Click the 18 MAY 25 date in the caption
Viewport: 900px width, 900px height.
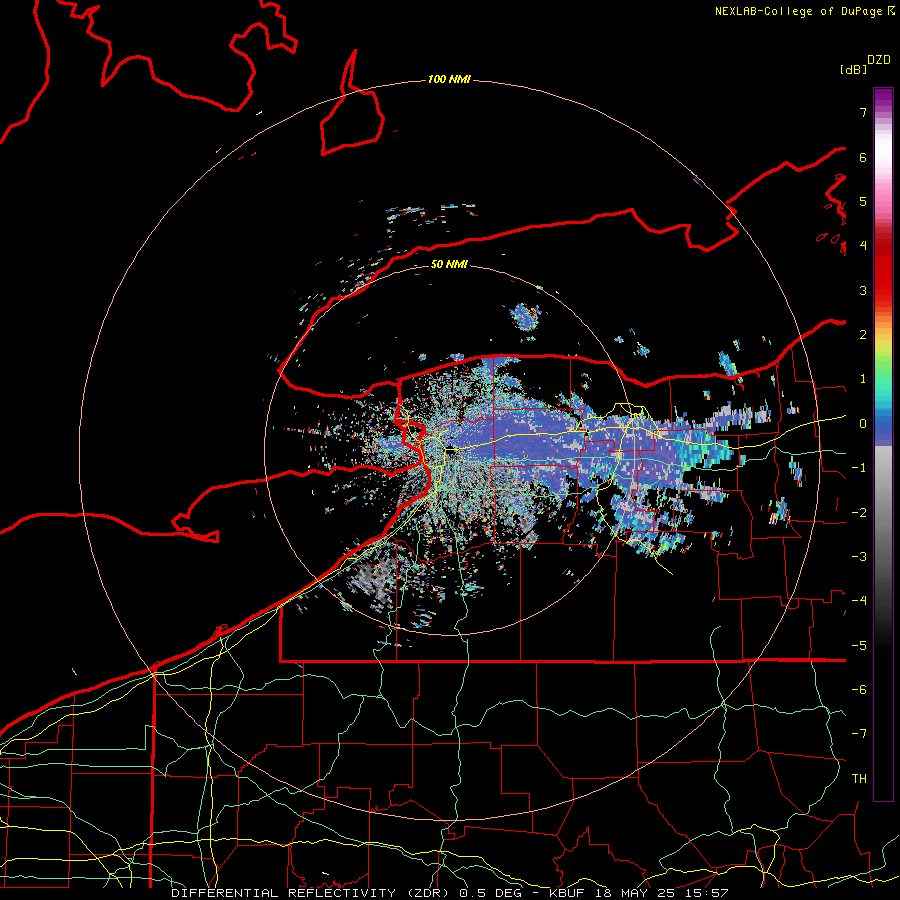pyautogui.click(x=634, y=893)
